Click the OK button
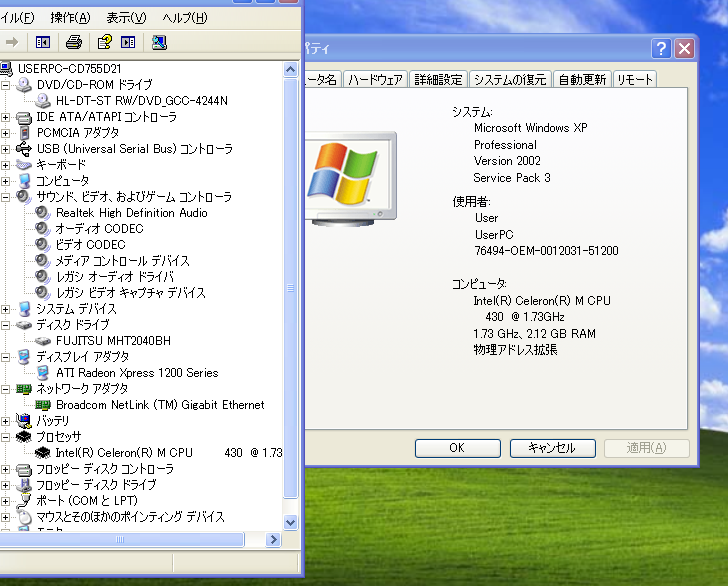Viewport: 728px width, 586px height. coord(457,448)
